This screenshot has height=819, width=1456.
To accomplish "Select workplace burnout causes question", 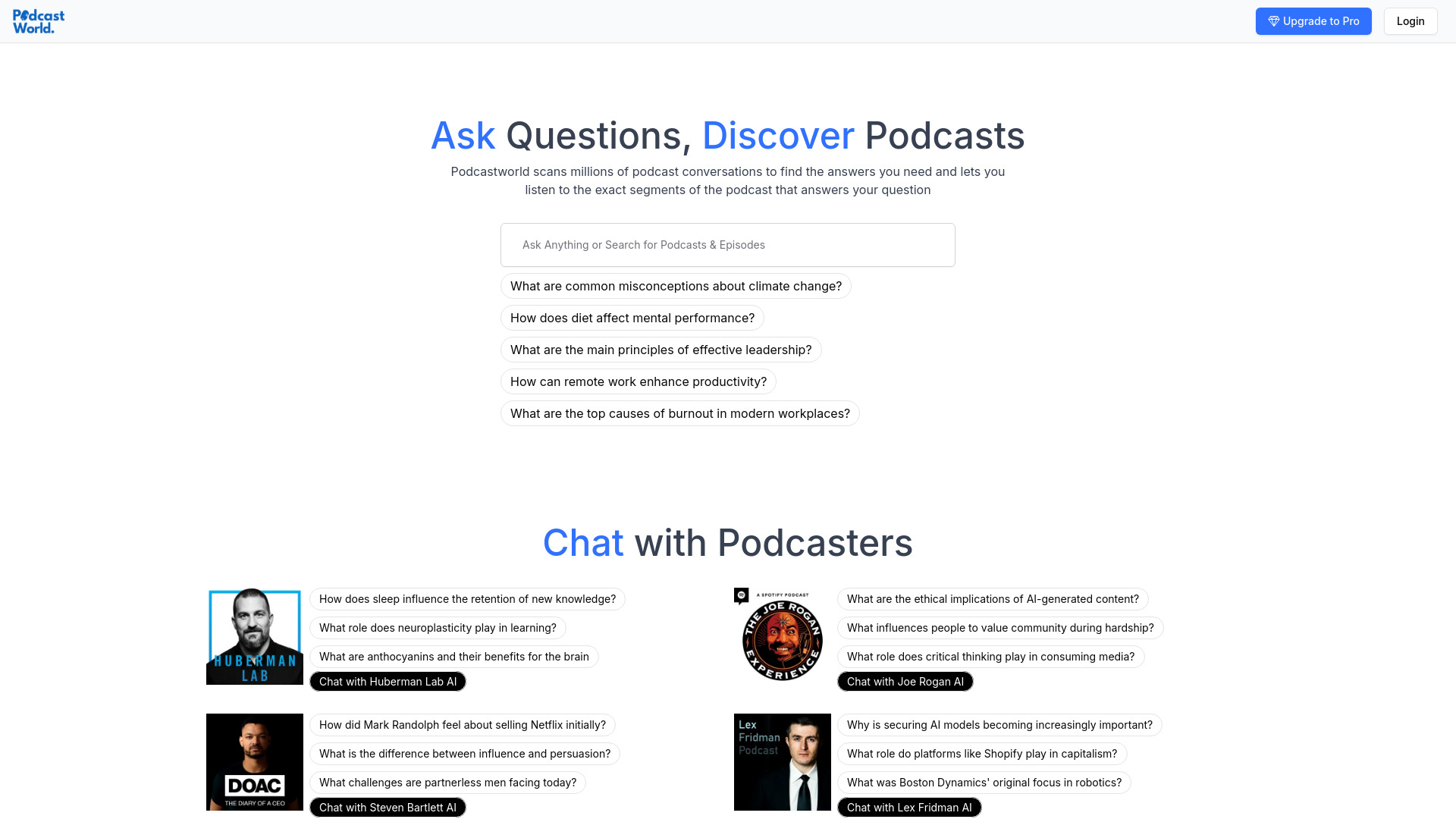I will [680, 413].
